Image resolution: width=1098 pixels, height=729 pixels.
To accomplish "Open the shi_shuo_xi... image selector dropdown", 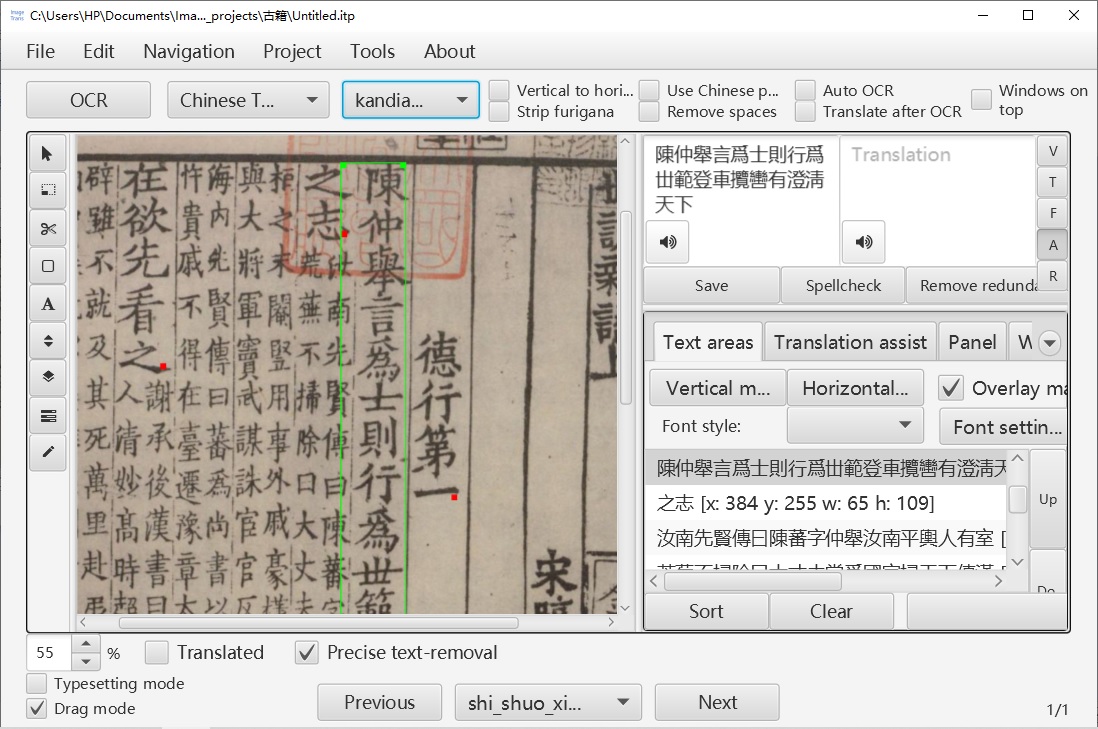I will click(548, 702).
